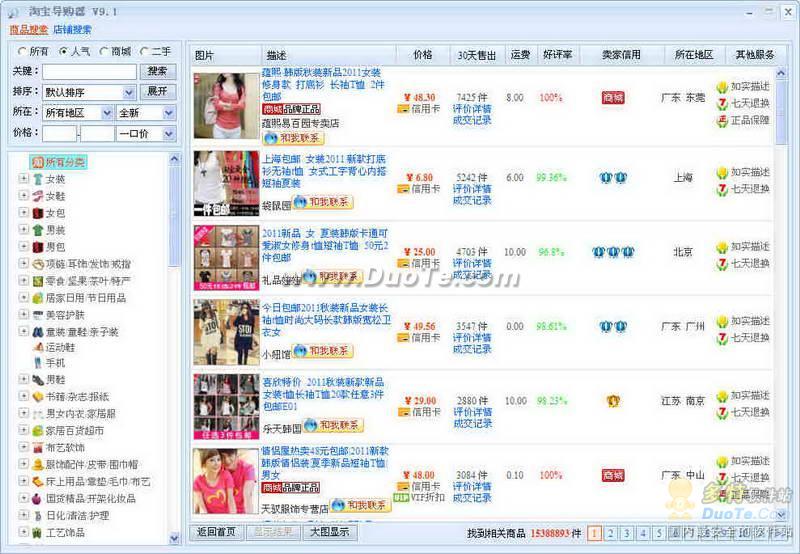This screenshot has width=800, height=554.
Task: Click the 价格 column header
Action: point(423,55)
